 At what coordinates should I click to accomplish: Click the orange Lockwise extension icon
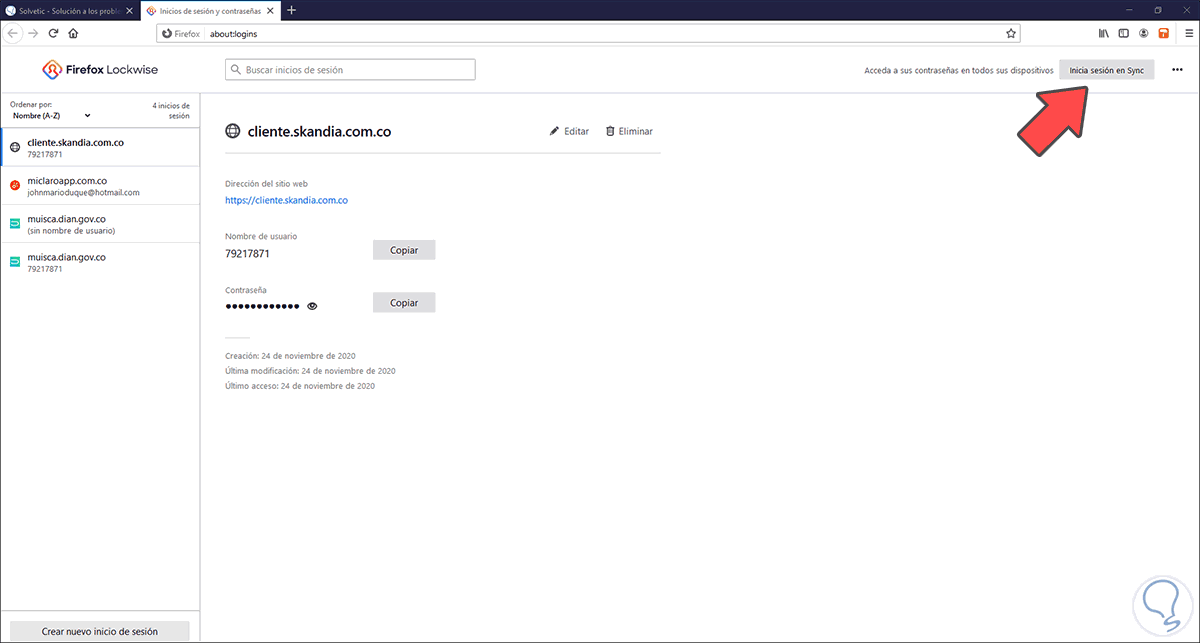tap(1163, 33)
